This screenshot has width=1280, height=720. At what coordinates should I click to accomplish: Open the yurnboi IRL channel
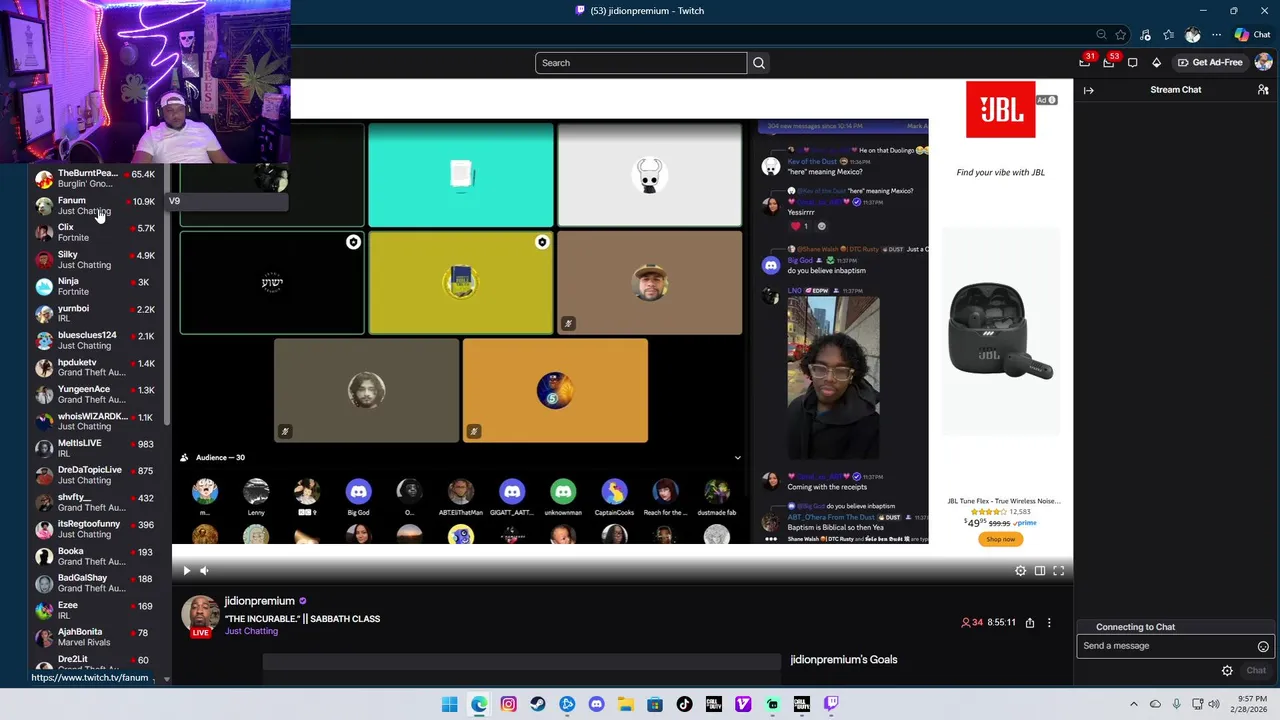point(98,314)
